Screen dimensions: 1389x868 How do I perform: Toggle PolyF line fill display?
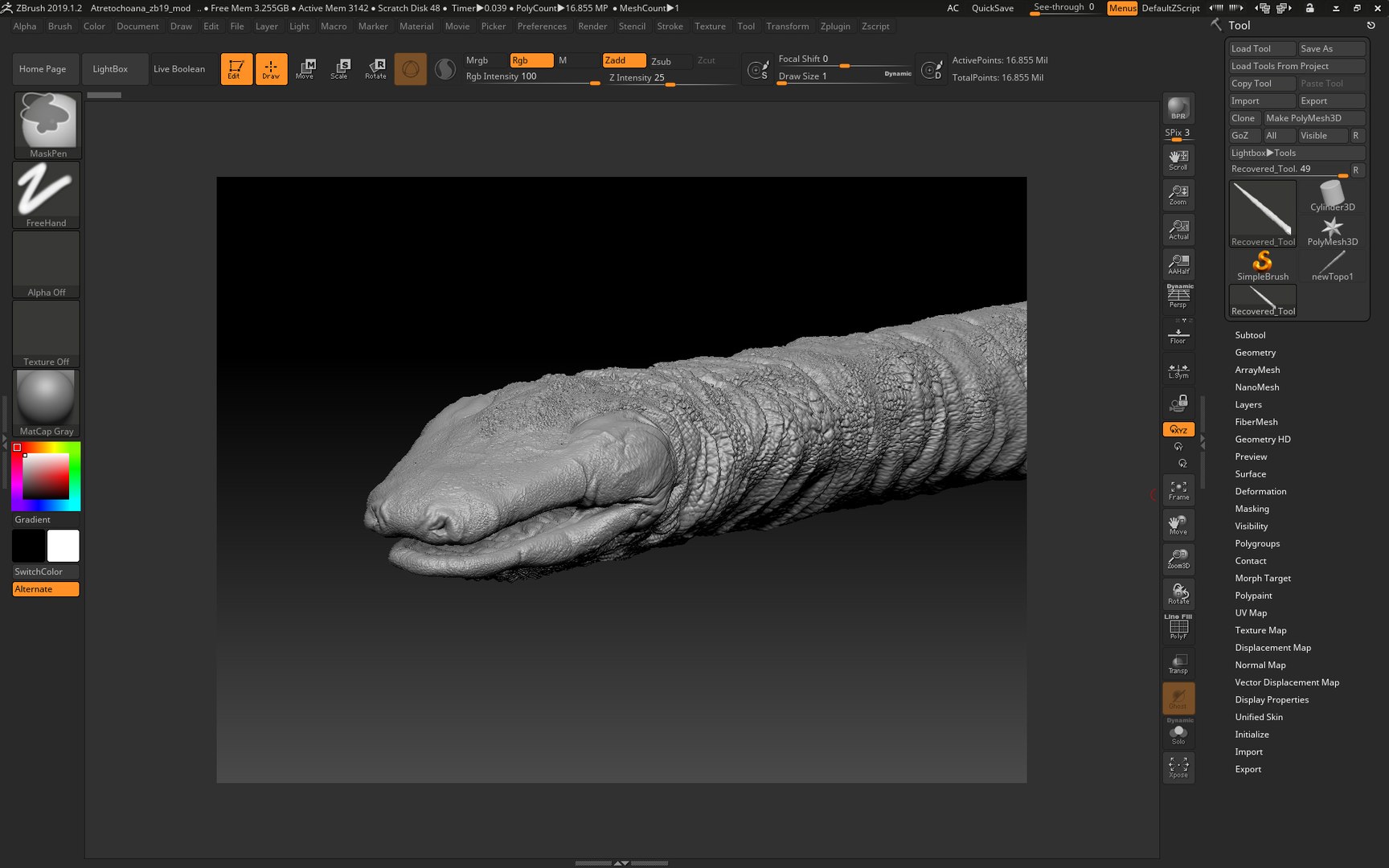pos(1178,628)
